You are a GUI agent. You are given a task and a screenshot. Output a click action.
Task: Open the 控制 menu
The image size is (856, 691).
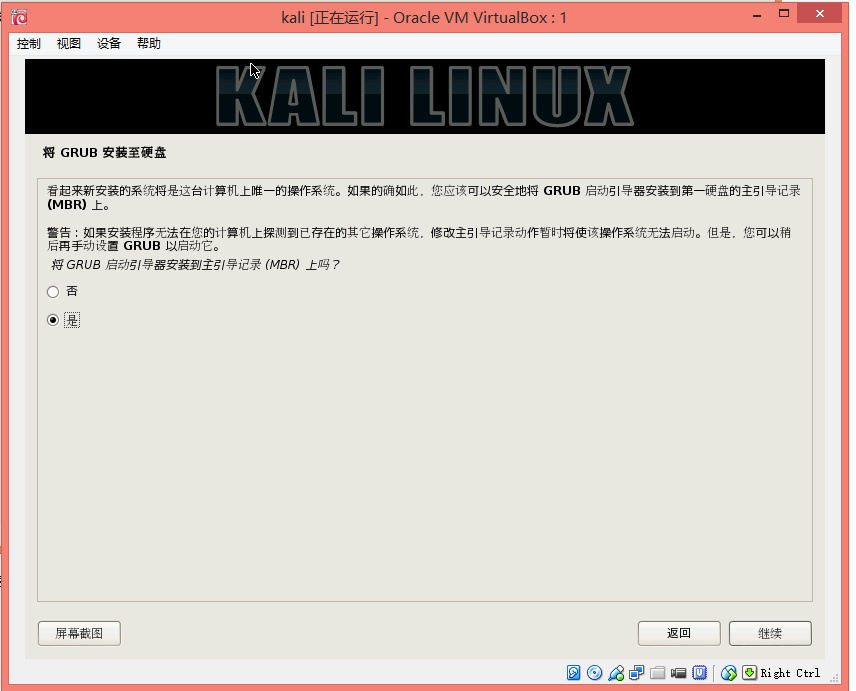click(28, 44)
